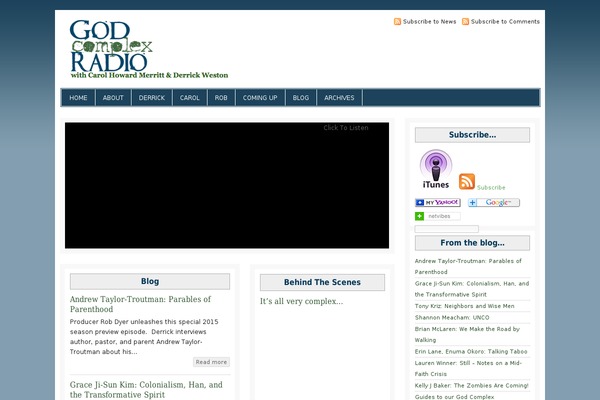Open sidebar link Andrew Taylor-Troutman: Parables of Parenthood
Image resolution: width=600 pixels, height=400 pixels.
coord(468,266)
